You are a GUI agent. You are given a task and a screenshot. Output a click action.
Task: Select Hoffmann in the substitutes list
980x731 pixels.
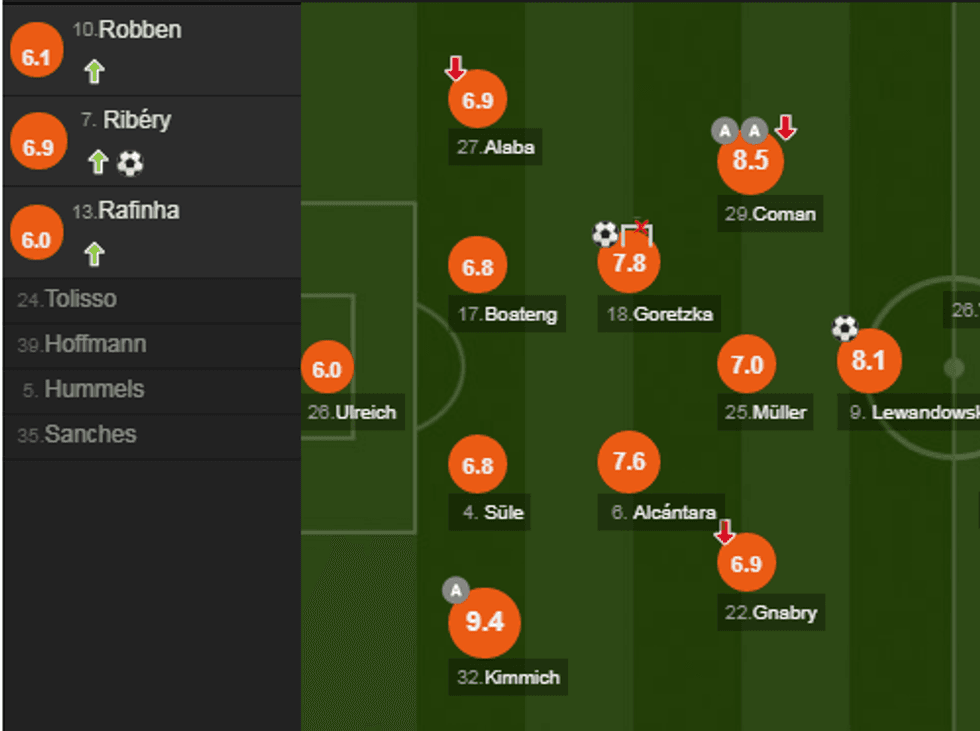coord(95,344)
